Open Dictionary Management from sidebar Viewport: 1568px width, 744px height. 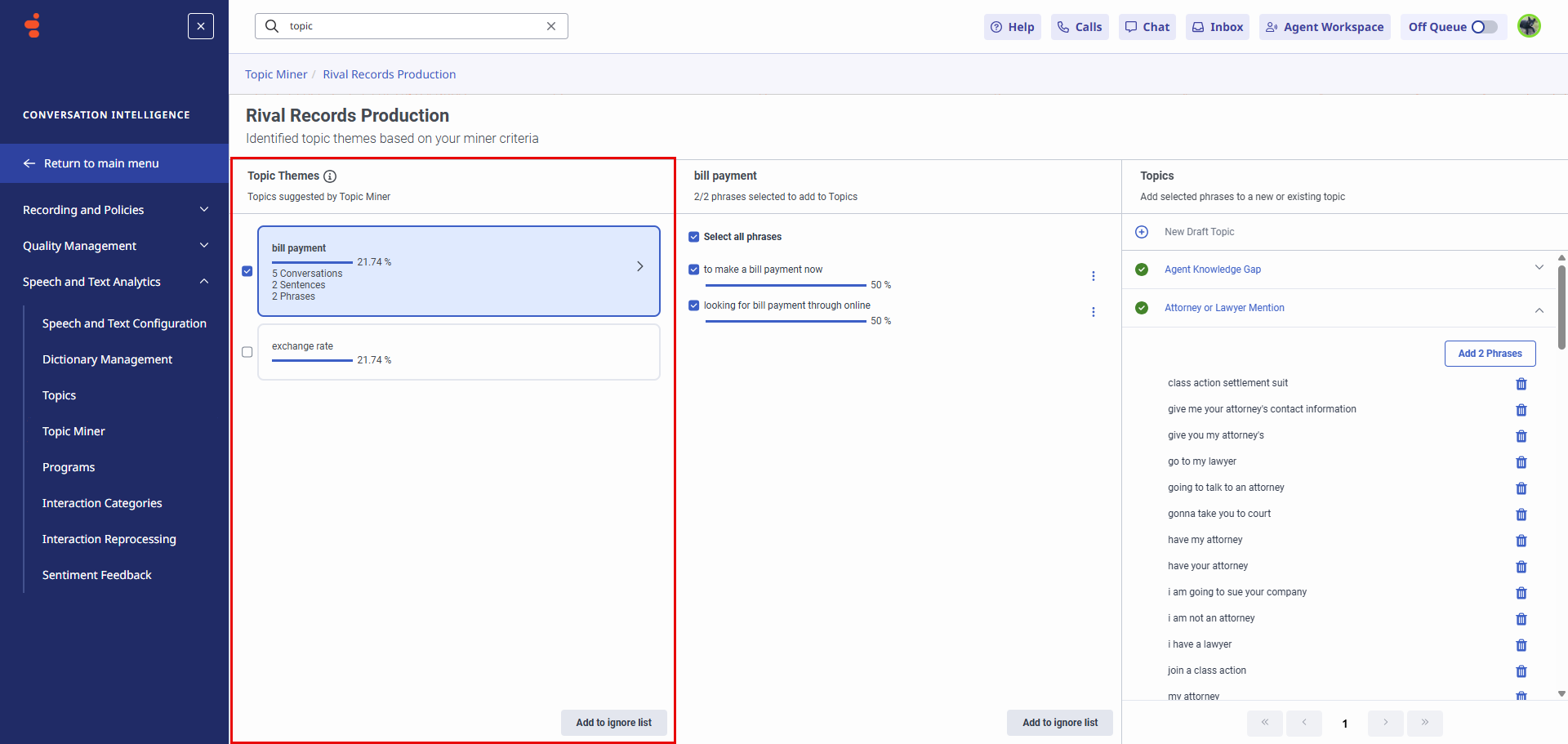click(x=107, y=359)
